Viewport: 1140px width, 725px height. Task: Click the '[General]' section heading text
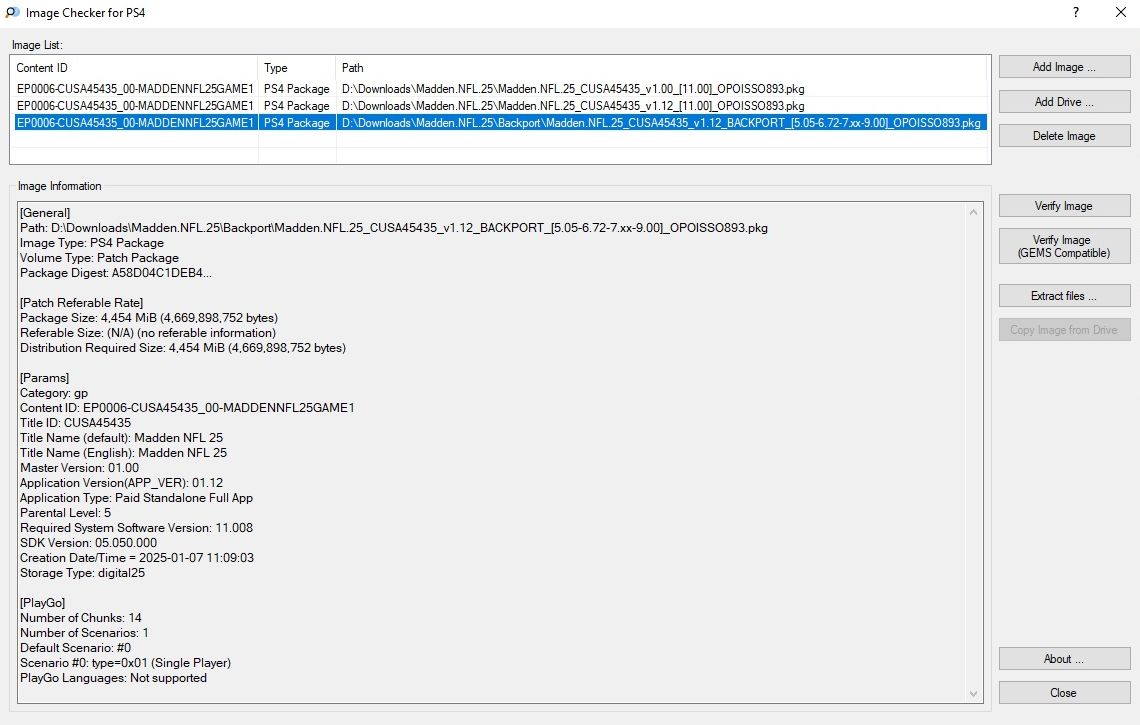coord(45,213)
